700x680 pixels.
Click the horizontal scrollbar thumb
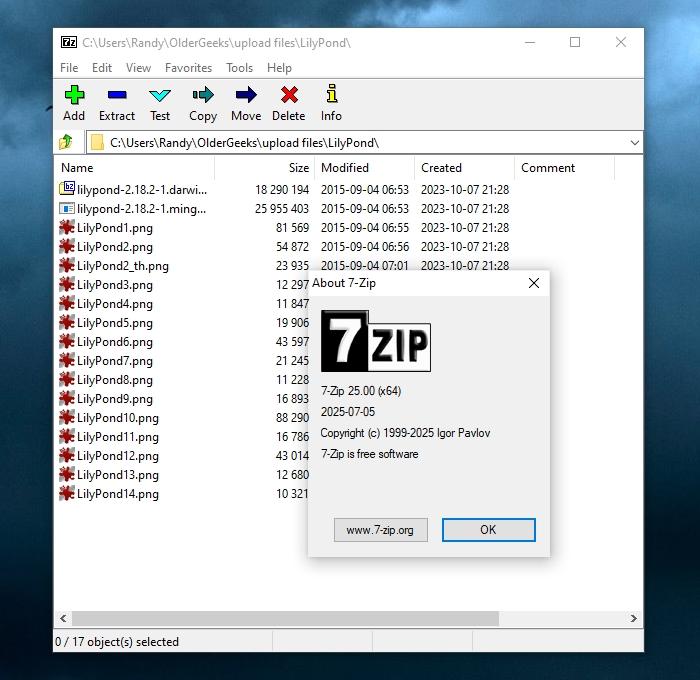tap(285, 618)
